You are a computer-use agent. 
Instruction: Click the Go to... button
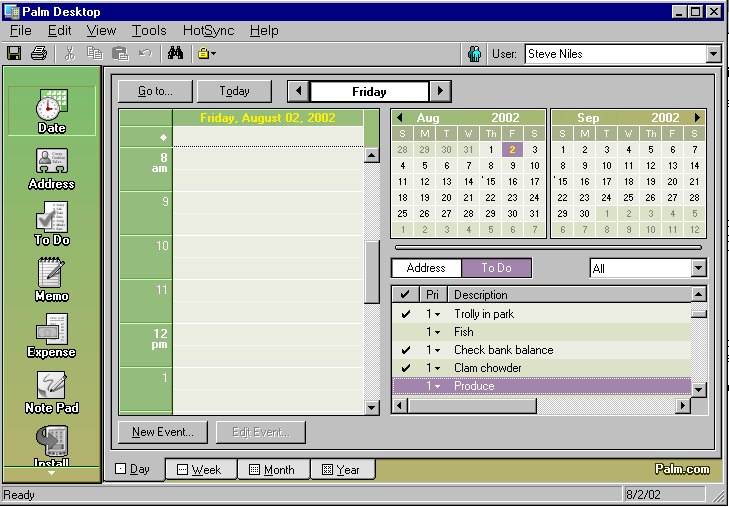[x=155, y=92]
